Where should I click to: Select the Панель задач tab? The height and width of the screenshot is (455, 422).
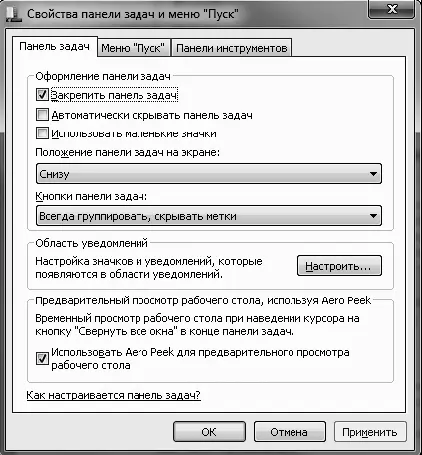point(55,46)
